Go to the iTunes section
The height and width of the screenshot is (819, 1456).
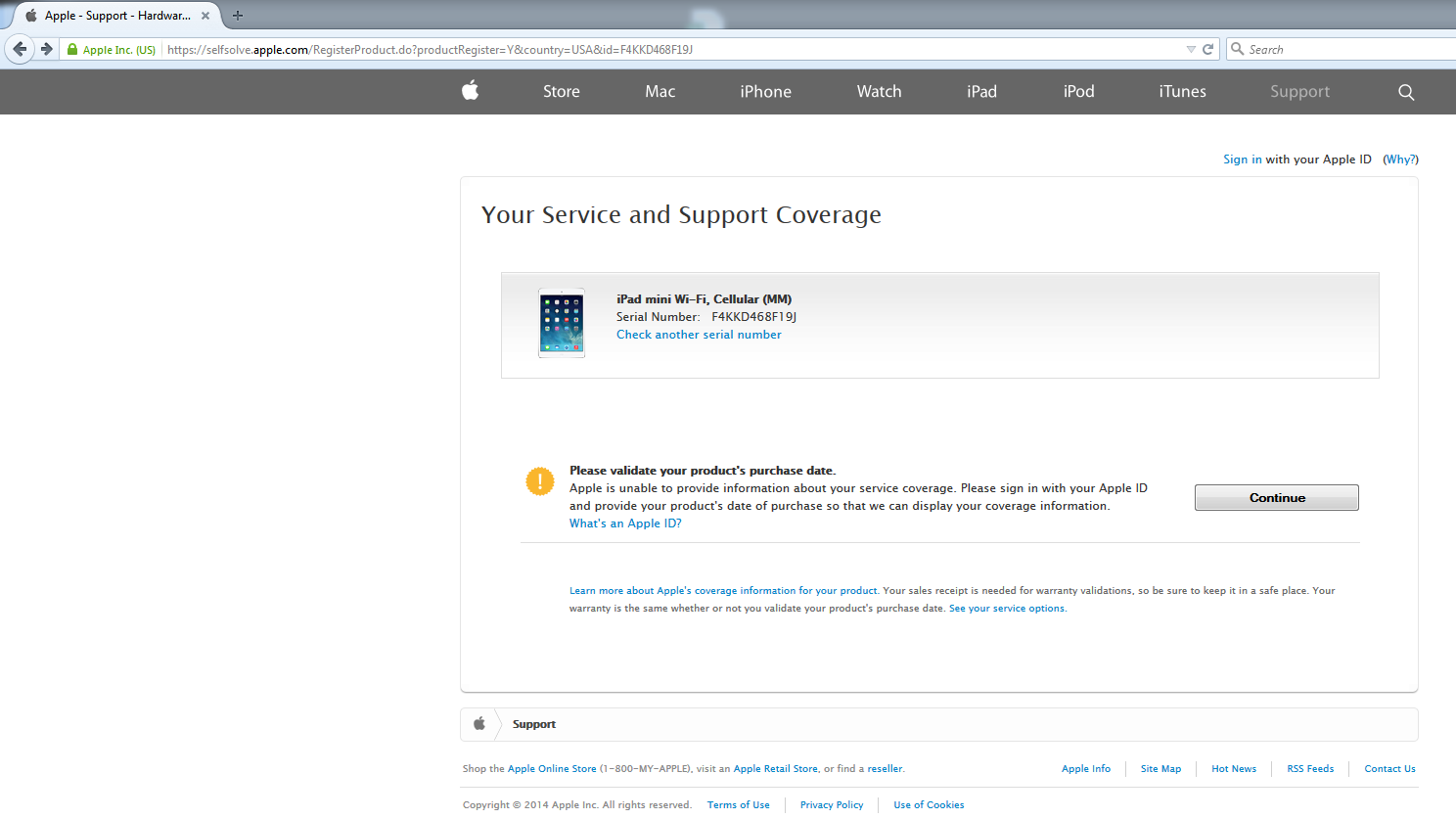click(x=1183, y=92)
